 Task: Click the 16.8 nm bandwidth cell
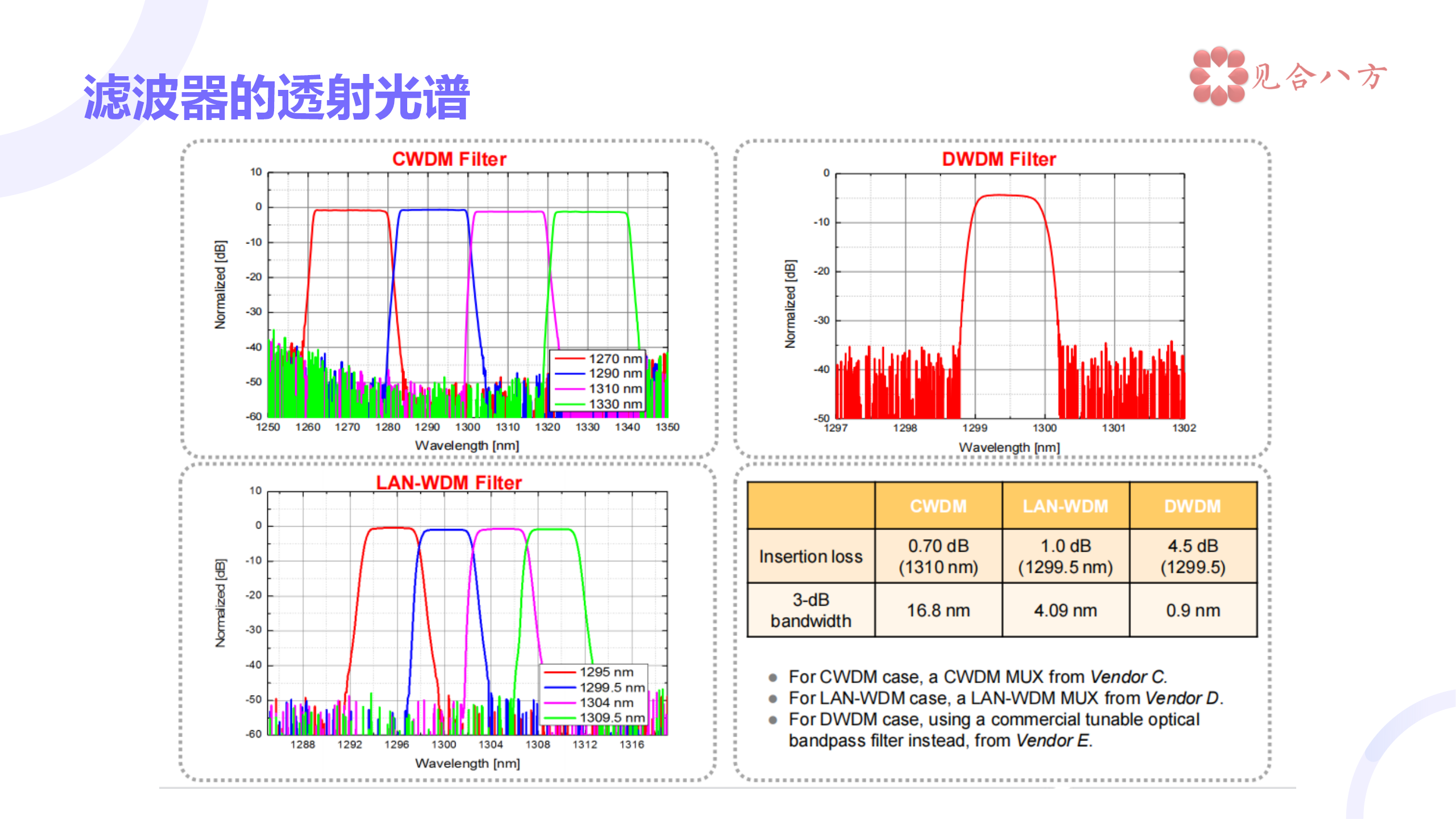[938, 610]
